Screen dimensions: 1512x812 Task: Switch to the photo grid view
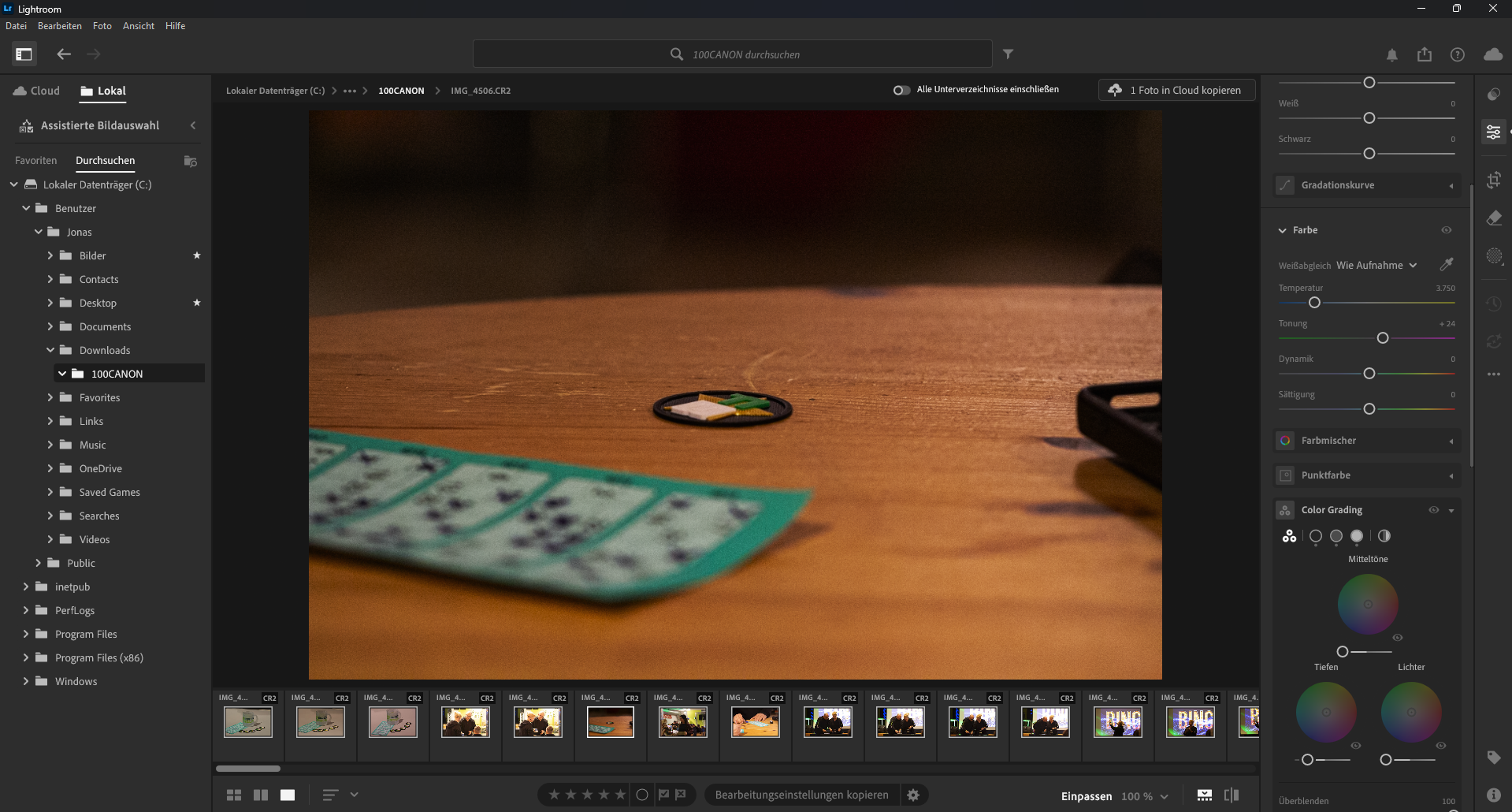234,795
